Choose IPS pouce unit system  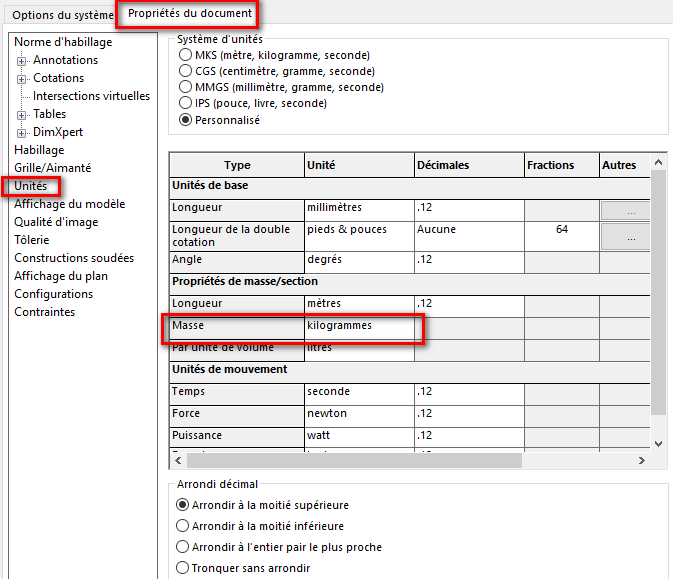[x=185, y=103]
